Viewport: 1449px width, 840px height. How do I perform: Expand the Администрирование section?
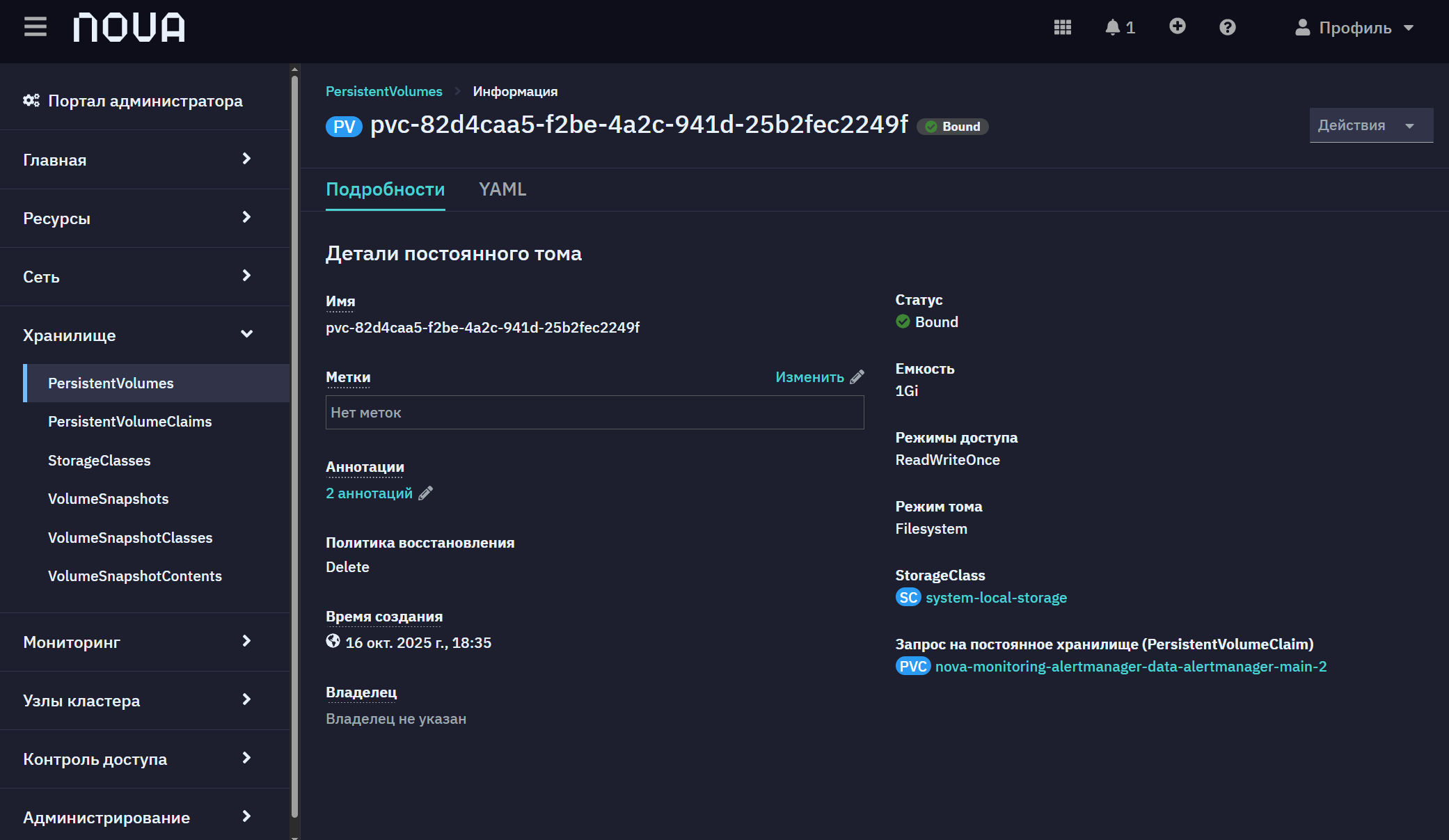145,817
